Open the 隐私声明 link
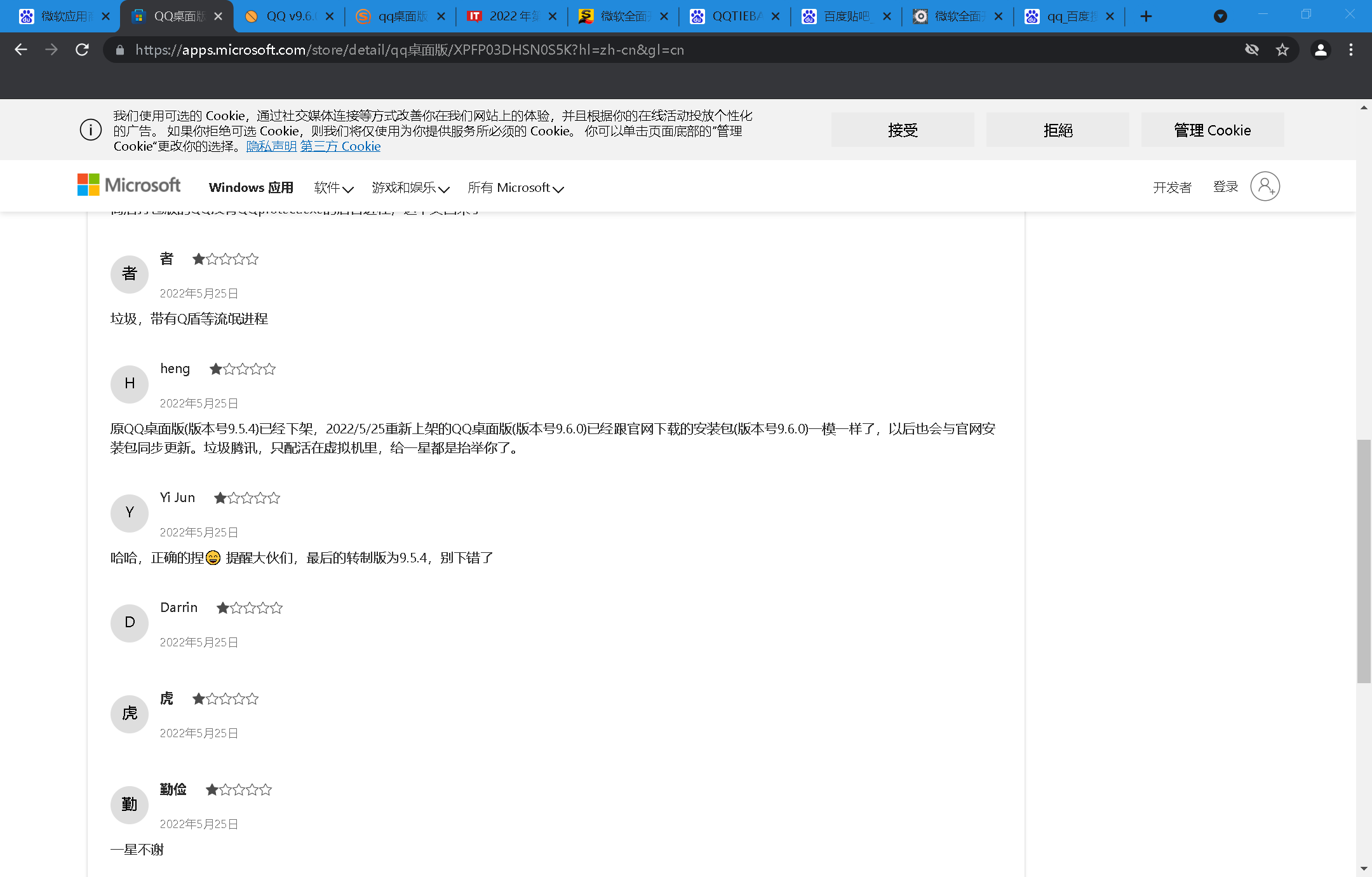1372x877 pixels. point(271,146)
